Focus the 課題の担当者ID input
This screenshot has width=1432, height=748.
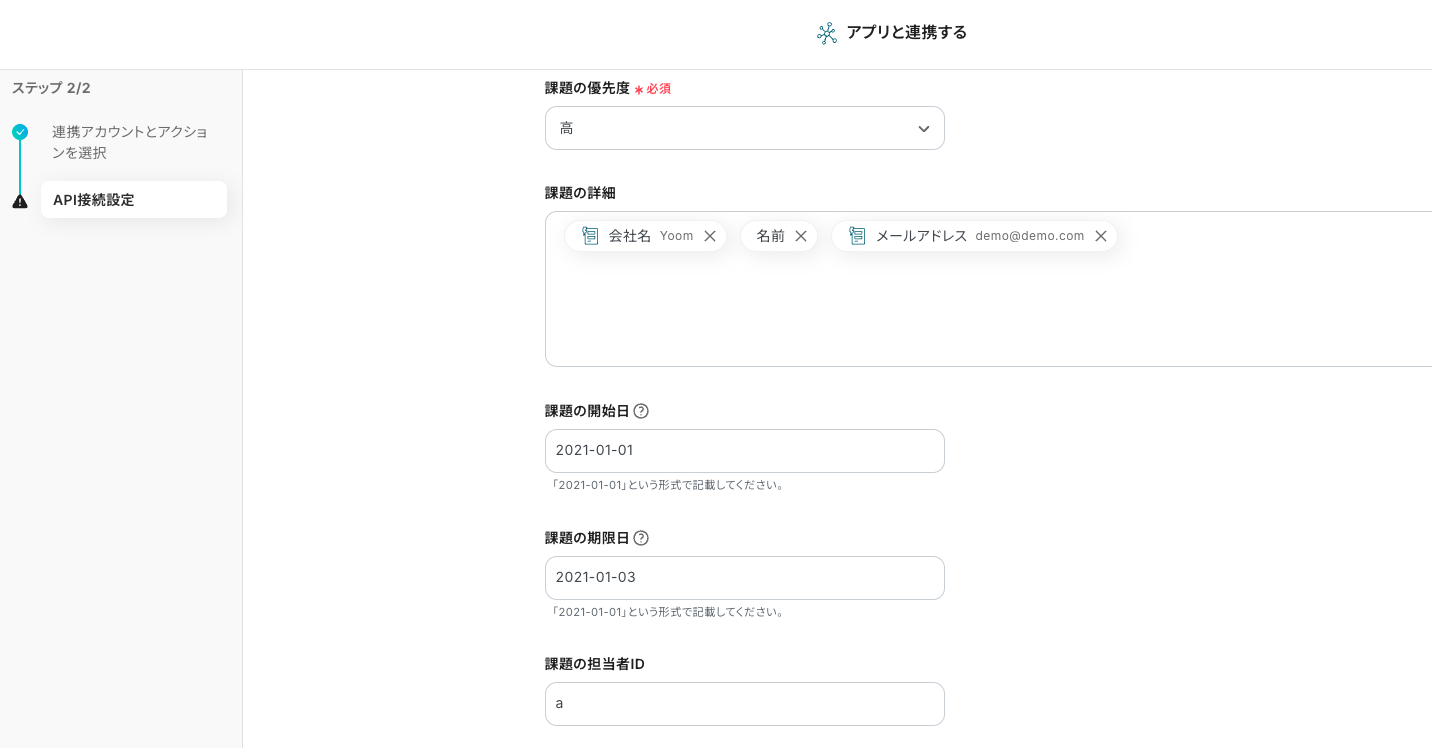pos(744,704)
